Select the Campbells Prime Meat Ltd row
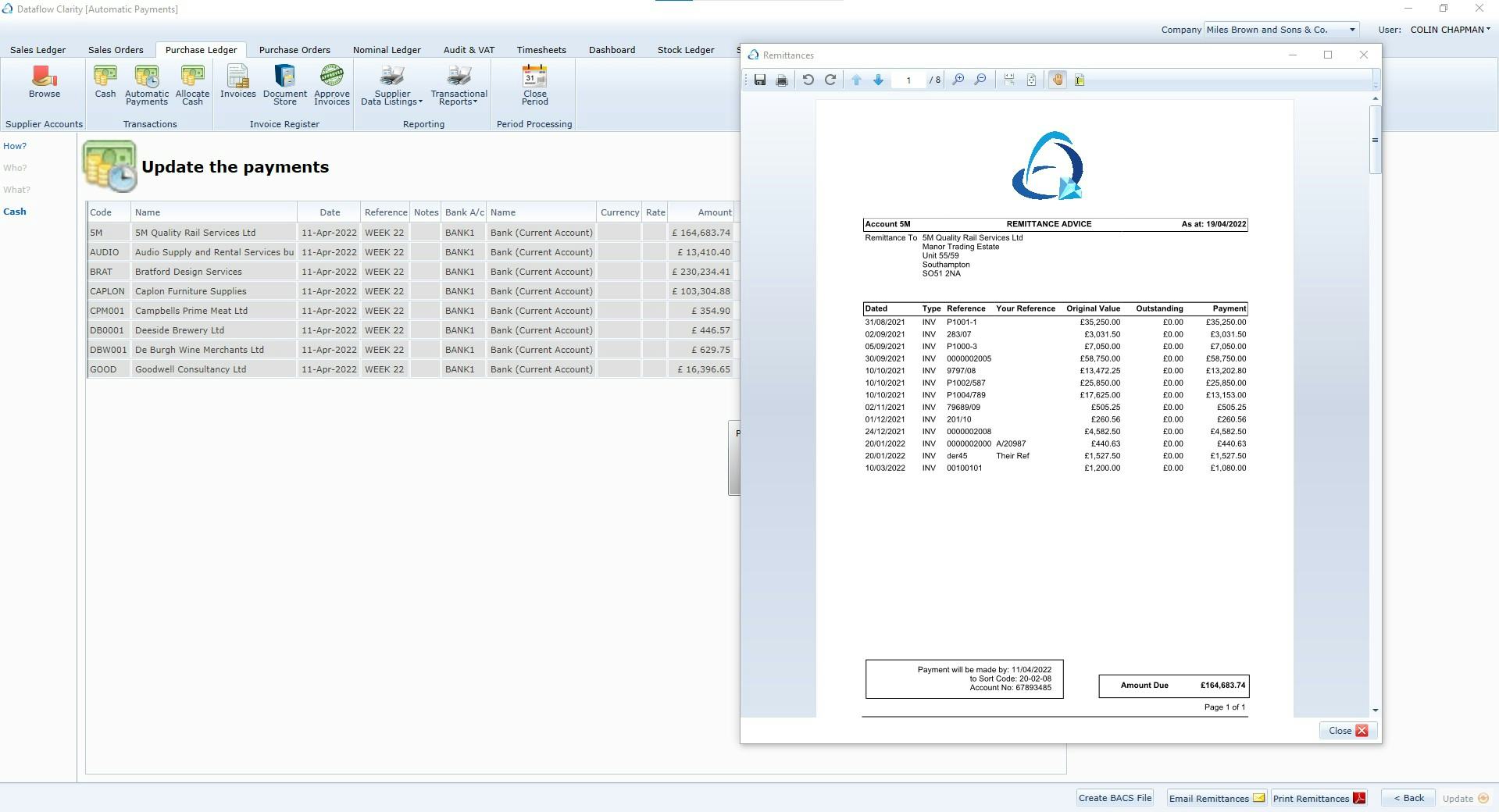1499x812 pixels. coord(411,311)
